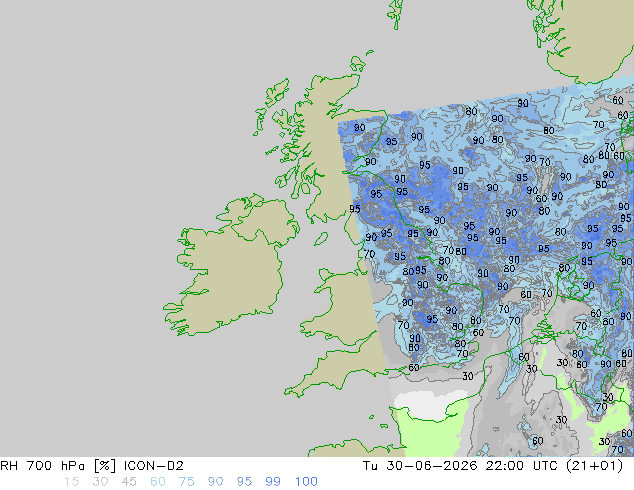Viewport: 634px width, 490px height.
Task: Click the 100 legend value
Action: 306,482
